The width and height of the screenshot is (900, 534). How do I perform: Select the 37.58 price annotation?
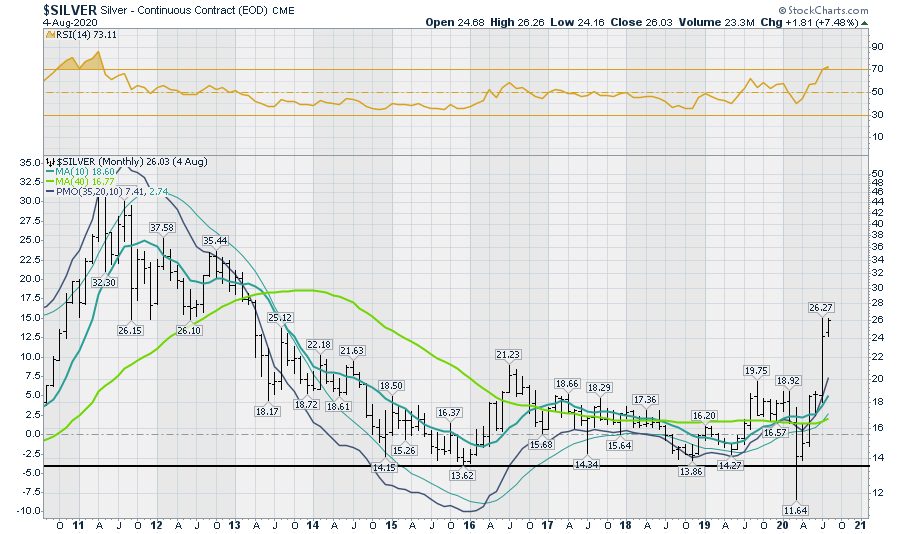pos(162,228)
